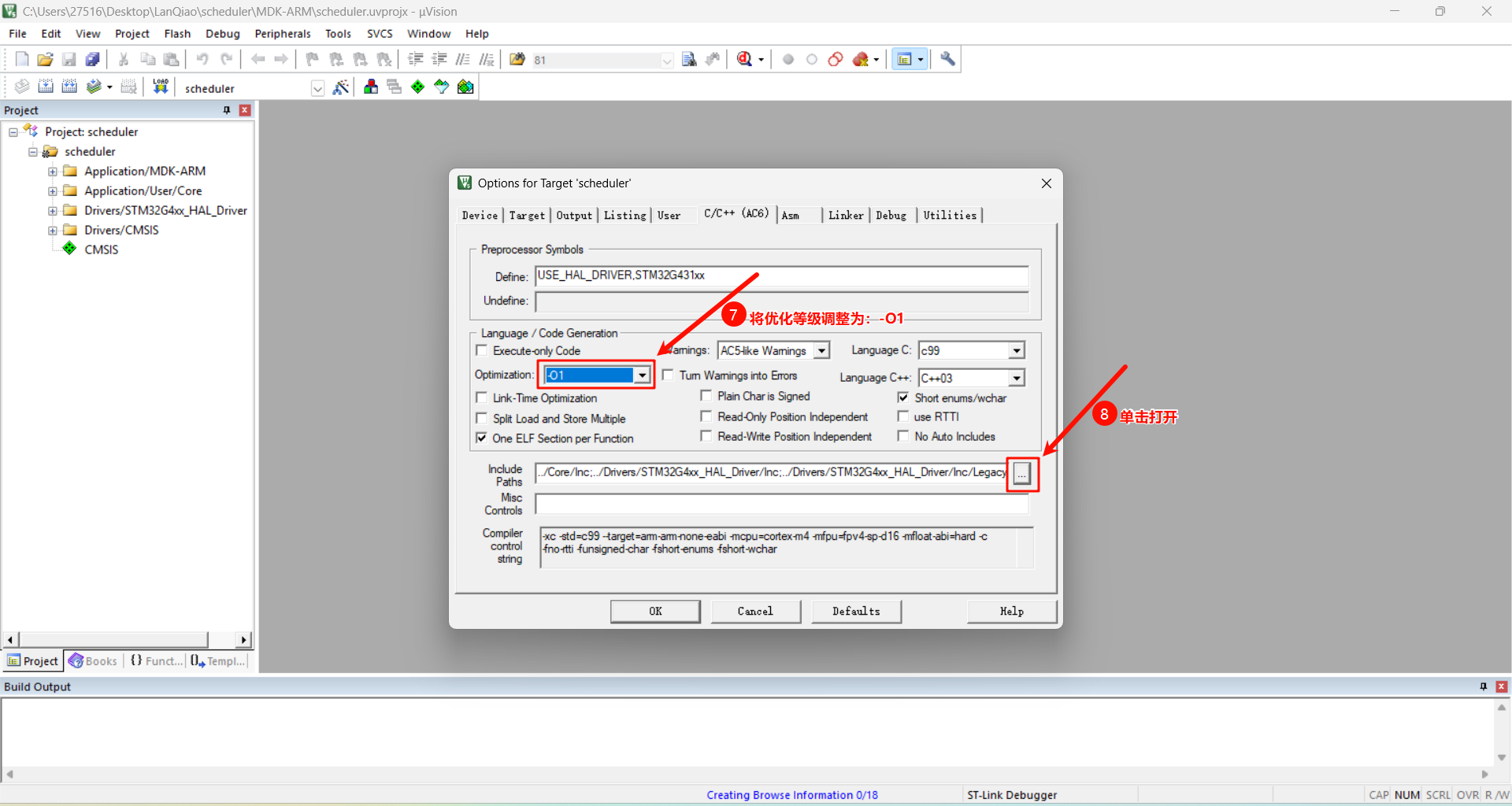Click the dialog Help button
Viewport: 1512px width, 806px height.
(x=1012, y=612)
